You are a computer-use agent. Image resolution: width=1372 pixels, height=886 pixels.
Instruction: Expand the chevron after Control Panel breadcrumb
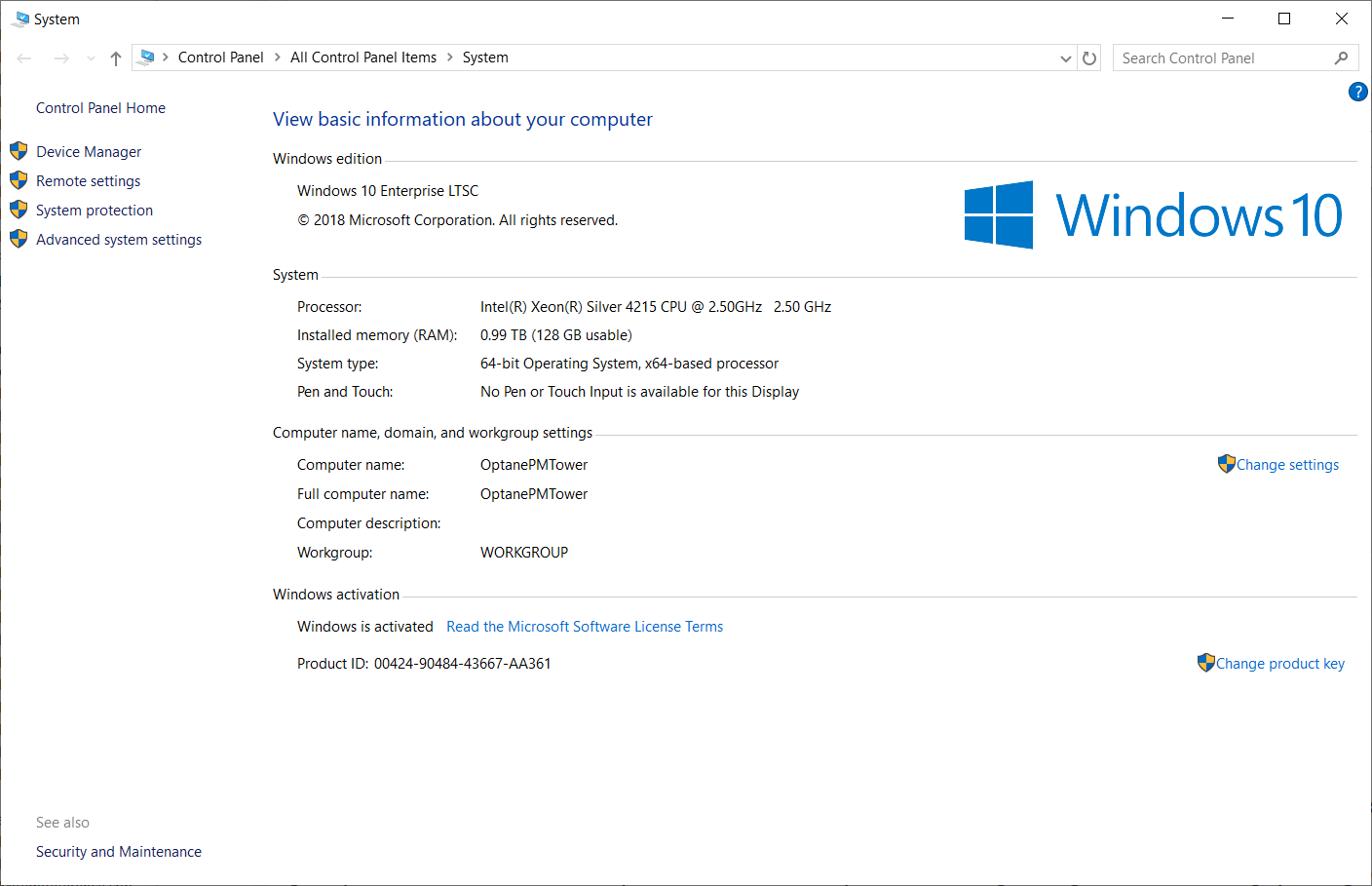(x=278, y=58)
